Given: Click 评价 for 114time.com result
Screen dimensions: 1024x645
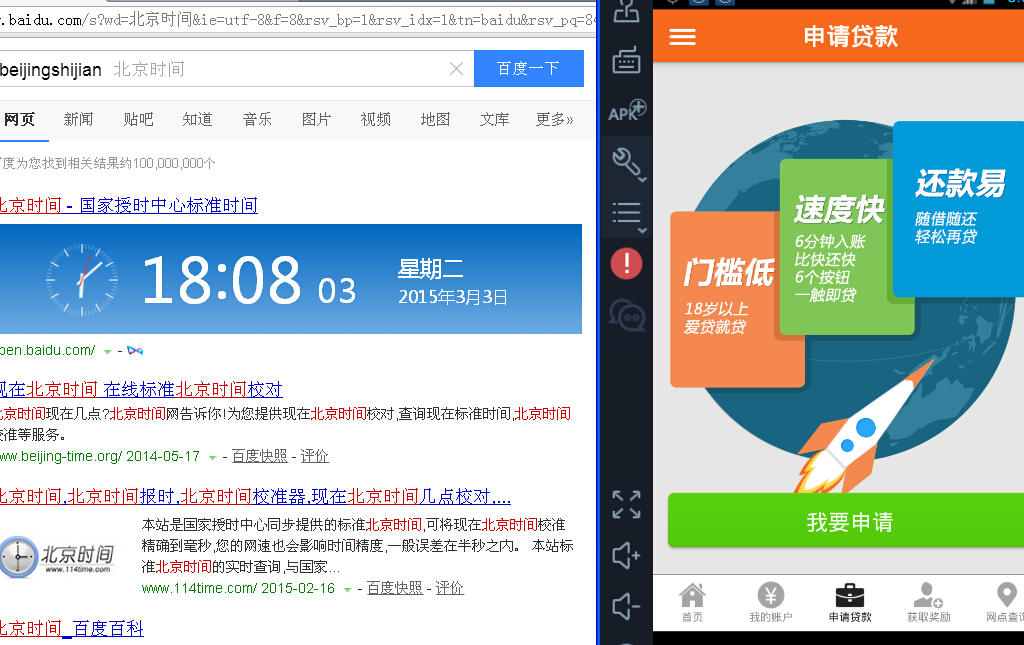Looking at the screenshot, I should [x=449, y=588].
